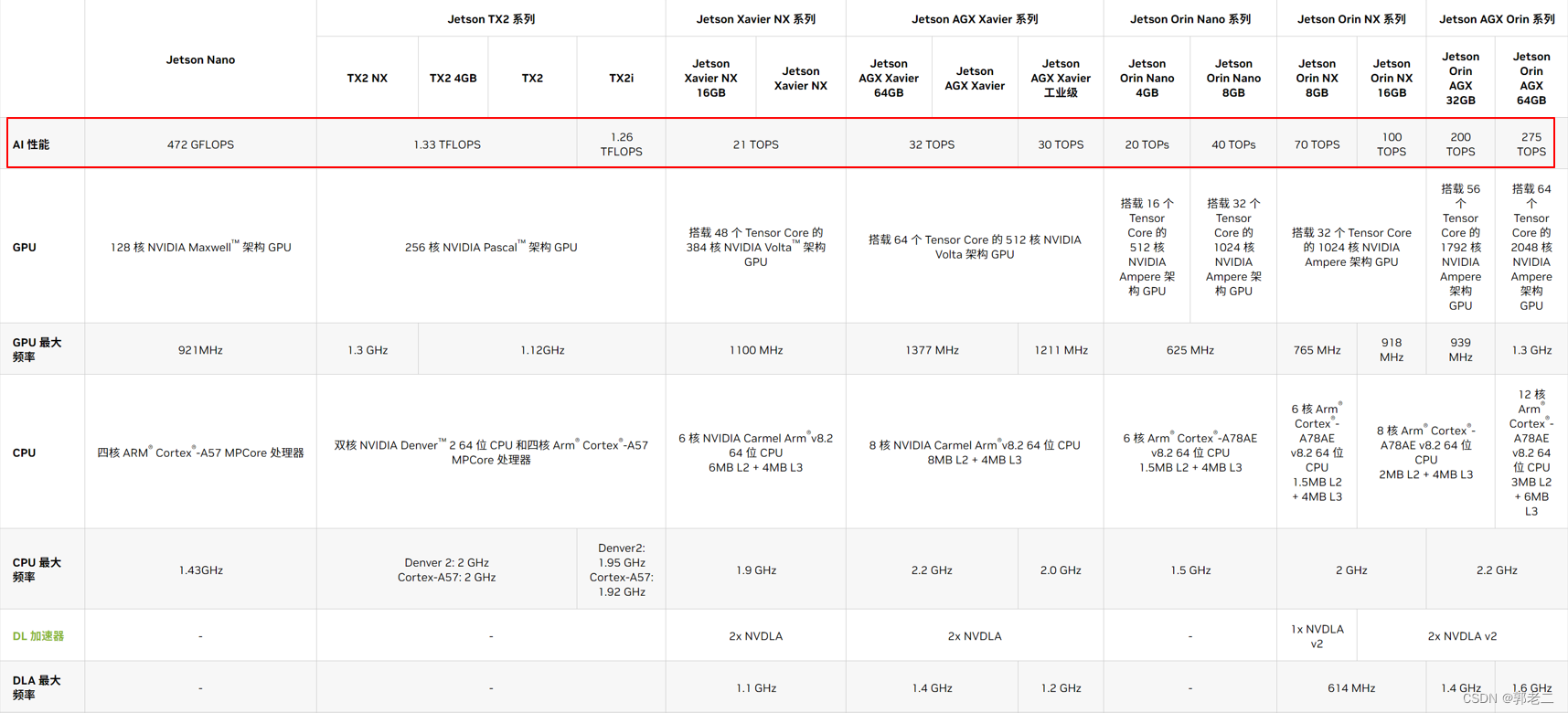
Task: Click the "939 MHz" cell
Action: tap(1461, 350)
